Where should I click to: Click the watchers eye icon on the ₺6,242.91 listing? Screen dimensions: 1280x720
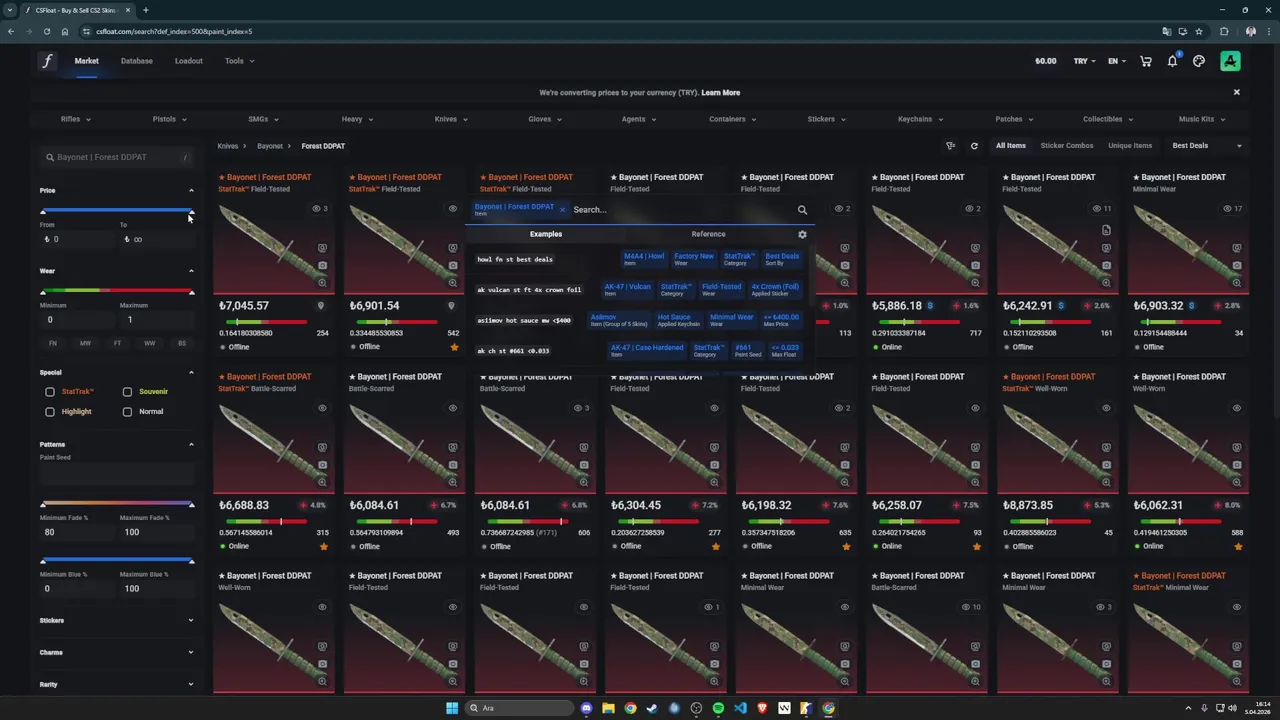point(1096,209)
